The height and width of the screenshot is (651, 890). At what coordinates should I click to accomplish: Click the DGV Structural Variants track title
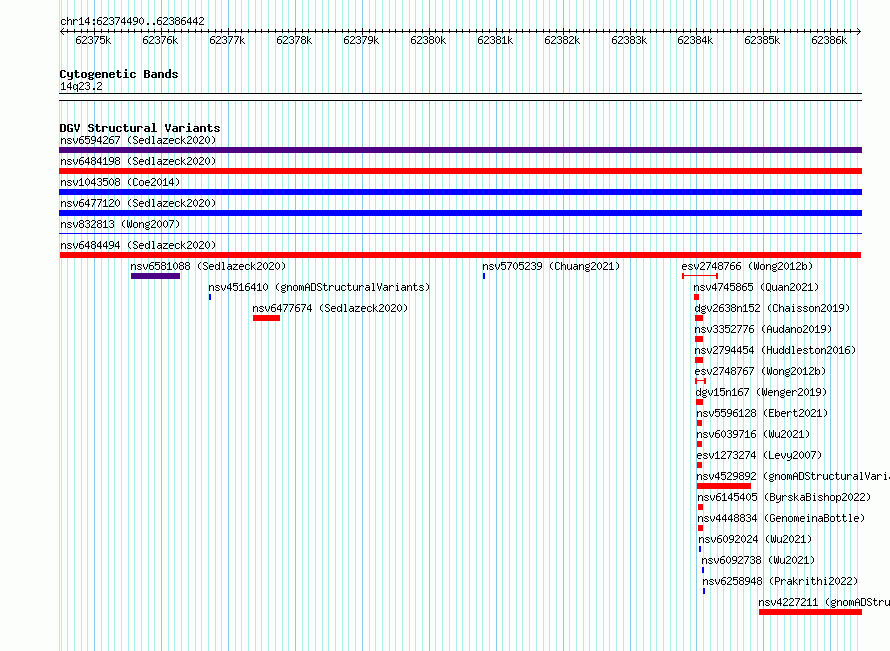coord(140,128)
